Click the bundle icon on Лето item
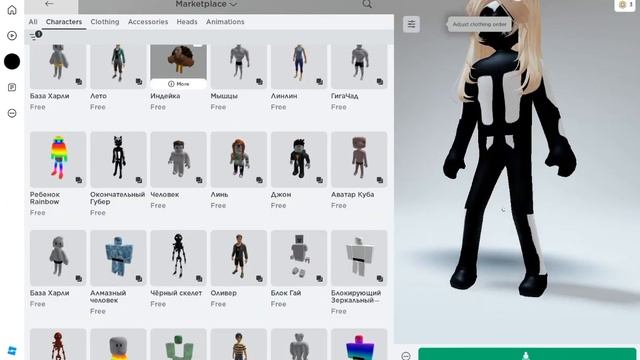 [x=139, y=82]
